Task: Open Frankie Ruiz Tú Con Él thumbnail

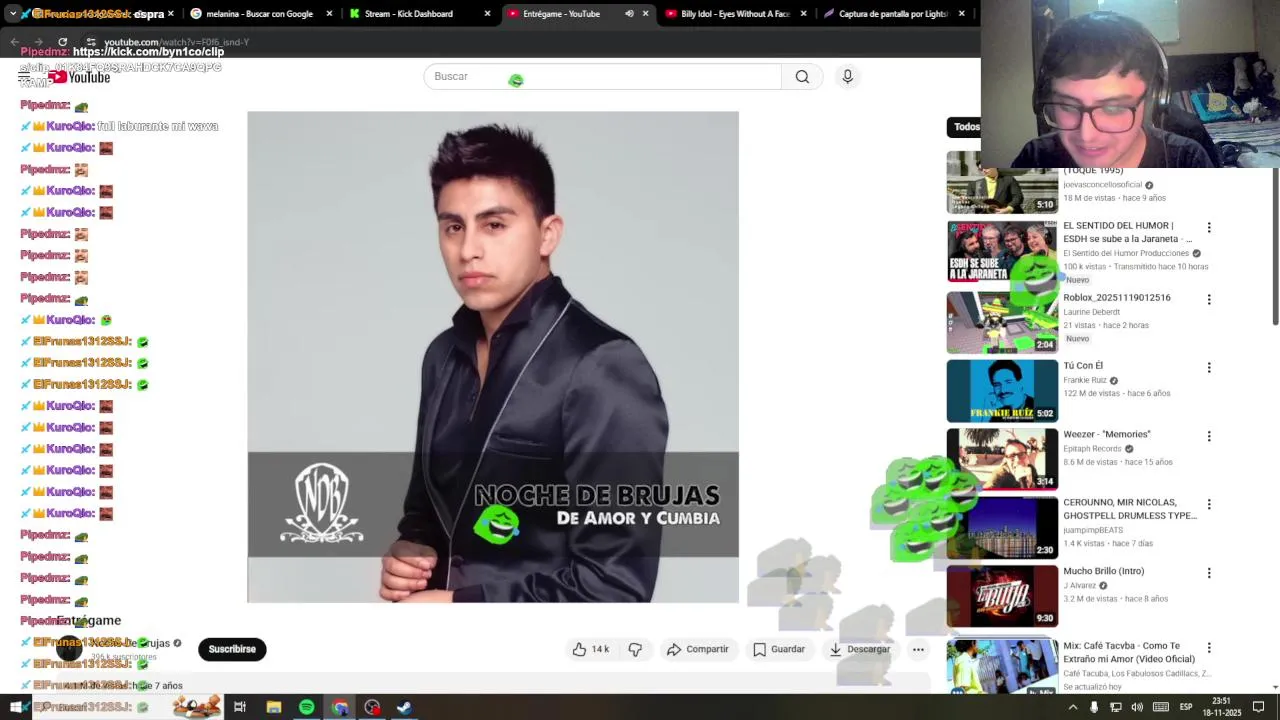Action: pyautogui.click(x=1002, y=391)
